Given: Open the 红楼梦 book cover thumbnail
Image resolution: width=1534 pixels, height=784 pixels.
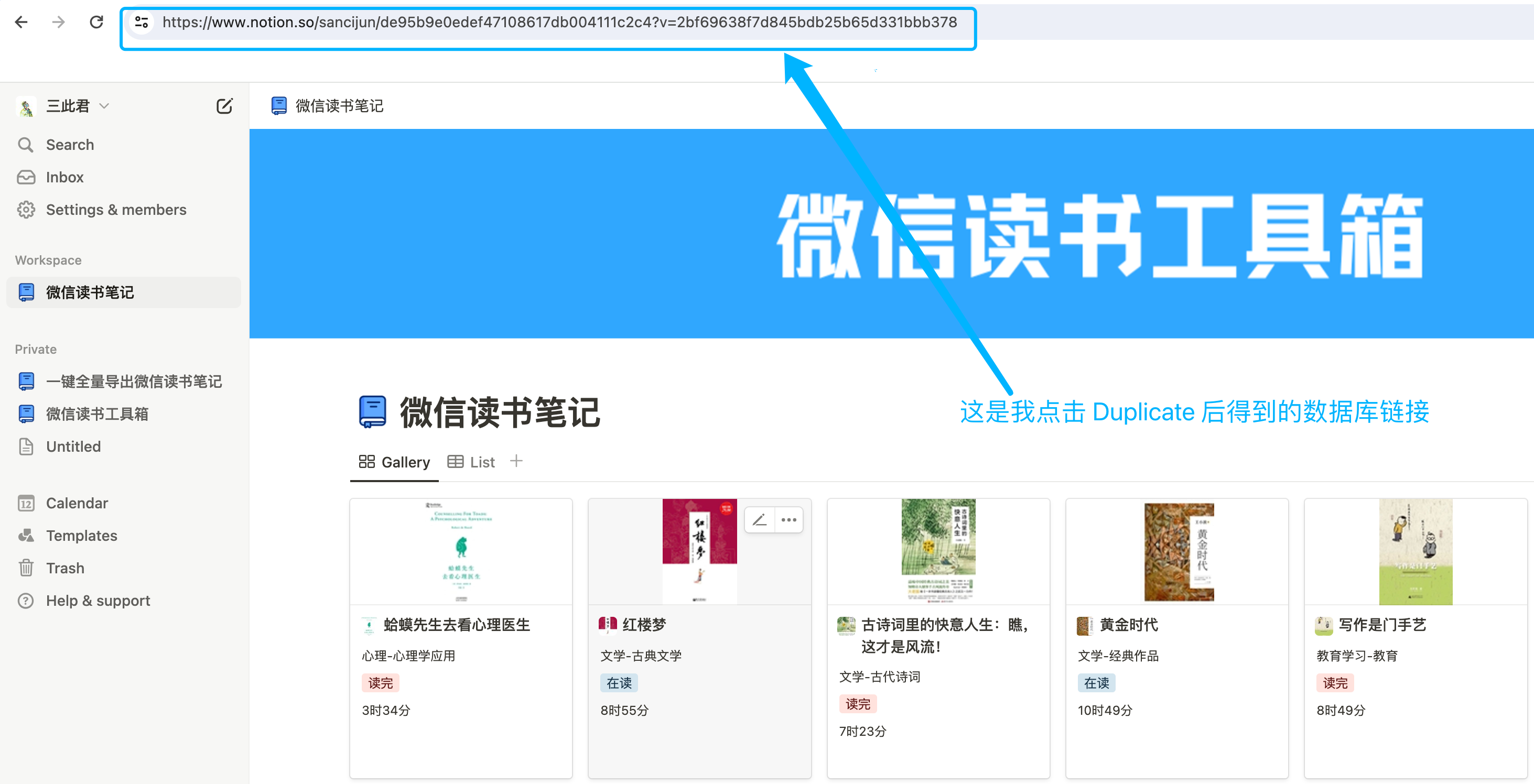Looking at the screenshot, I should pyautogui.click(x=700, y=551).
